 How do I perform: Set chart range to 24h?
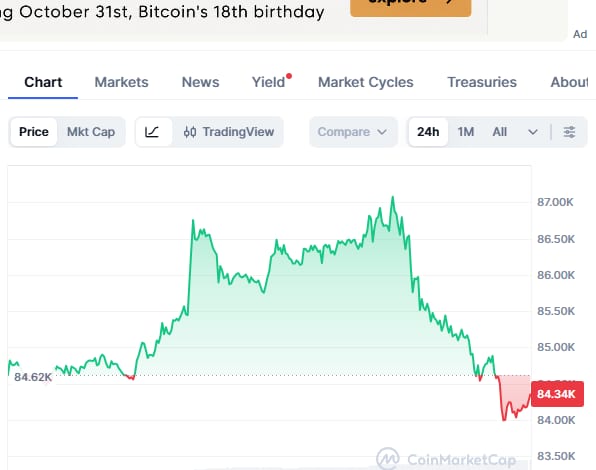click(x=428, y=132)
